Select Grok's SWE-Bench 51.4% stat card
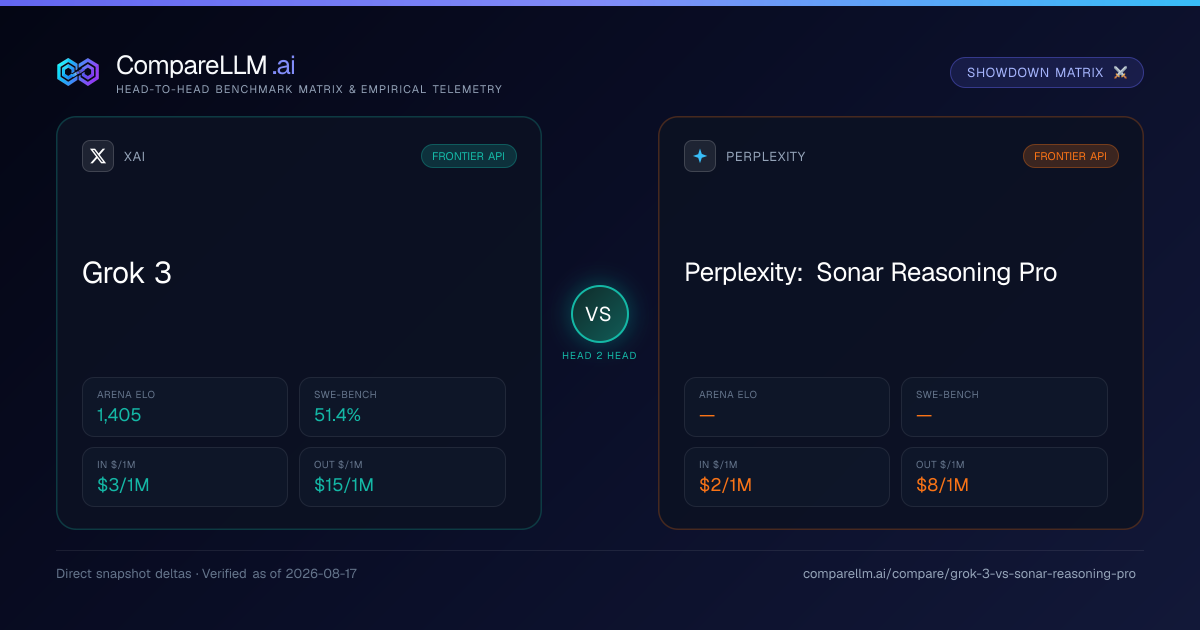The width and height of the screenshot is (1200, 630). click(402, 407)
